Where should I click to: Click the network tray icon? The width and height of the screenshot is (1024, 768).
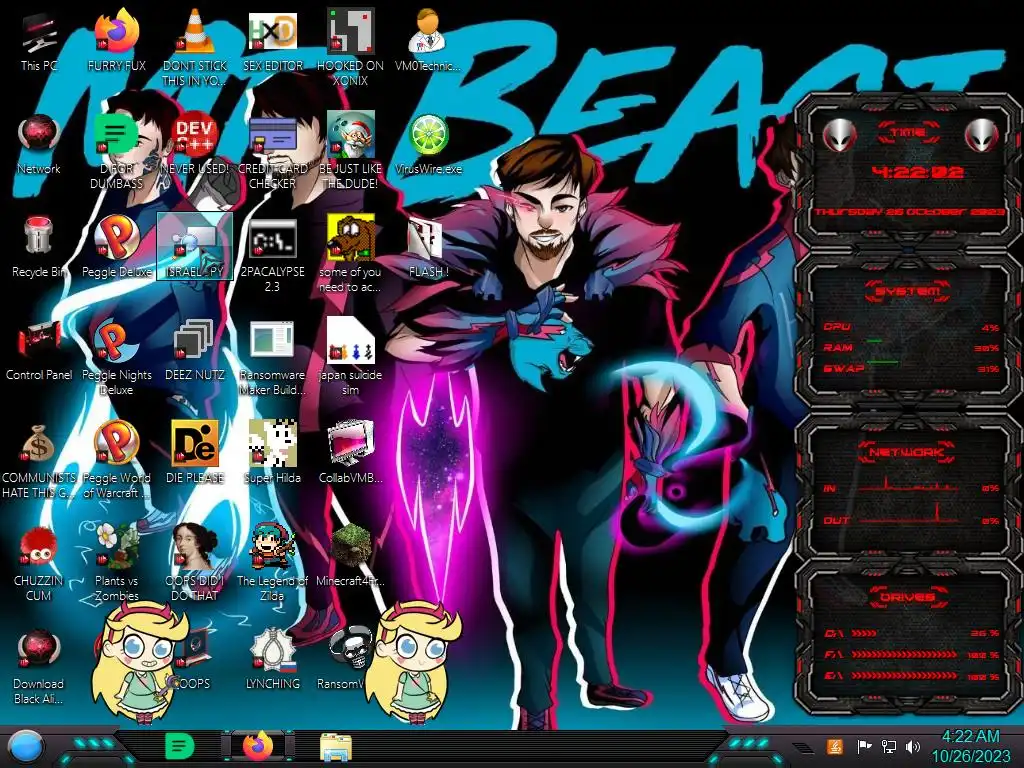coord(888,746)
